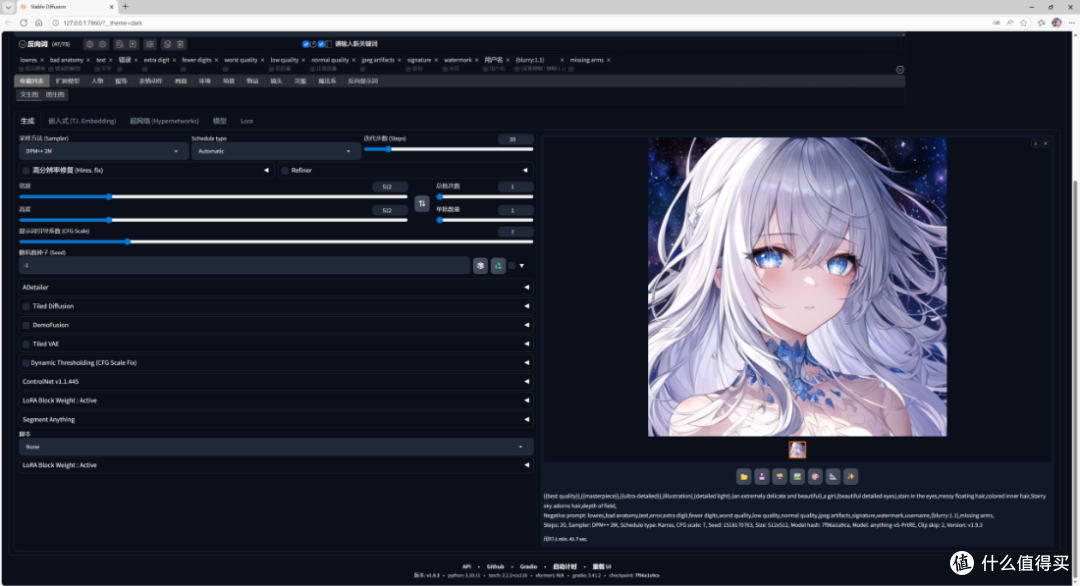
Task: Expand the ControlNet v1.1.445 section
Action: pyautogui.click(x=276, y=381)
